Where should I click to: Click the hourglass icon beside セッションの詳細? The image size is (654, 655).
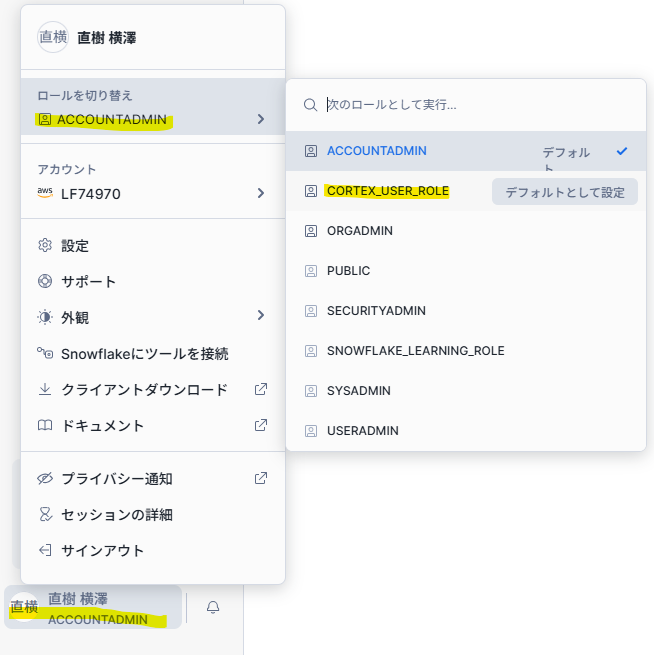pyautogui.click(x=45, y=514)
